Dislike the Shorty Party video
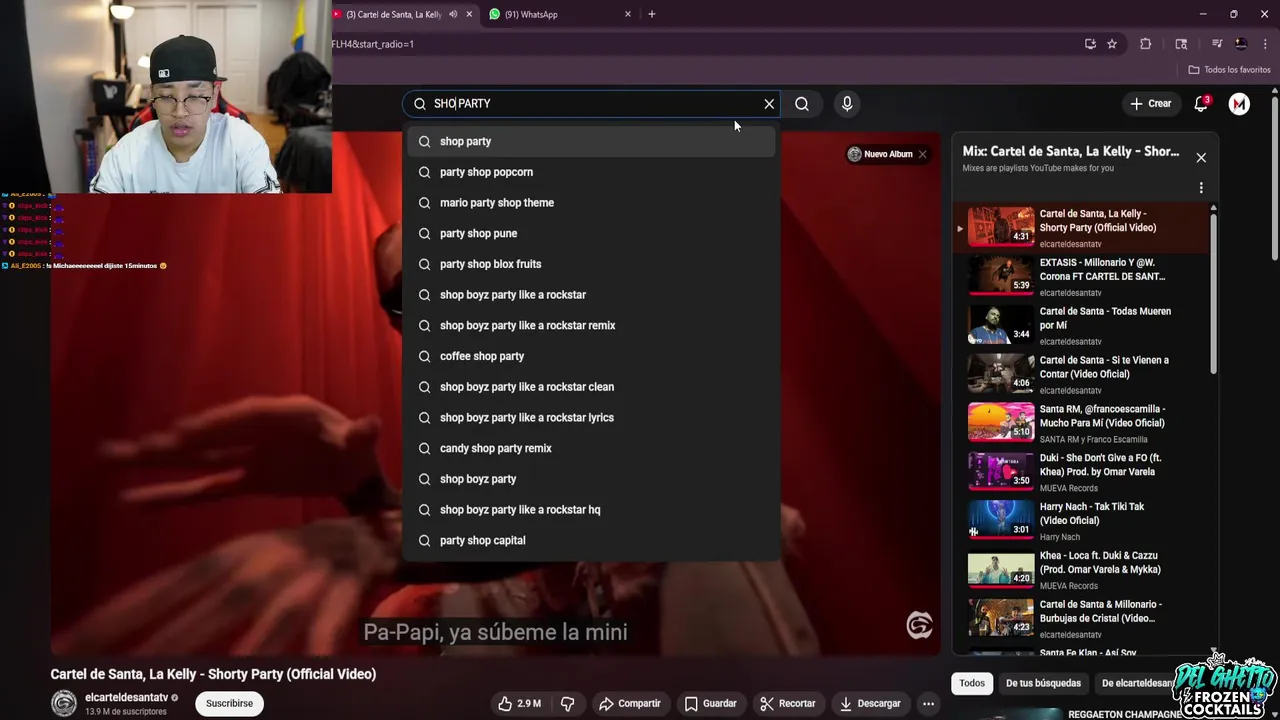 coord(567,704)
